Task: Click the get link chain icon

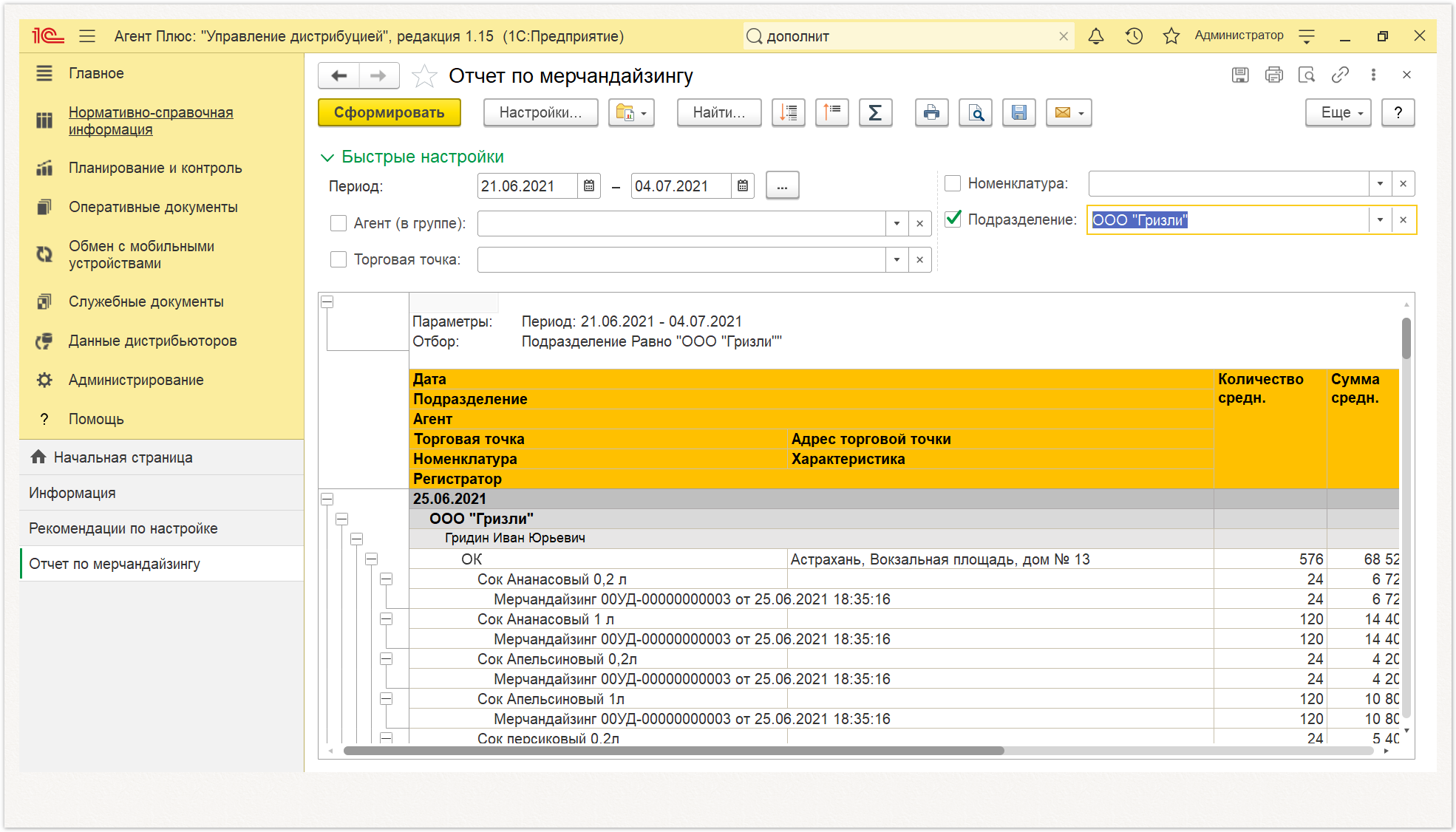Action: point(1340,75)
